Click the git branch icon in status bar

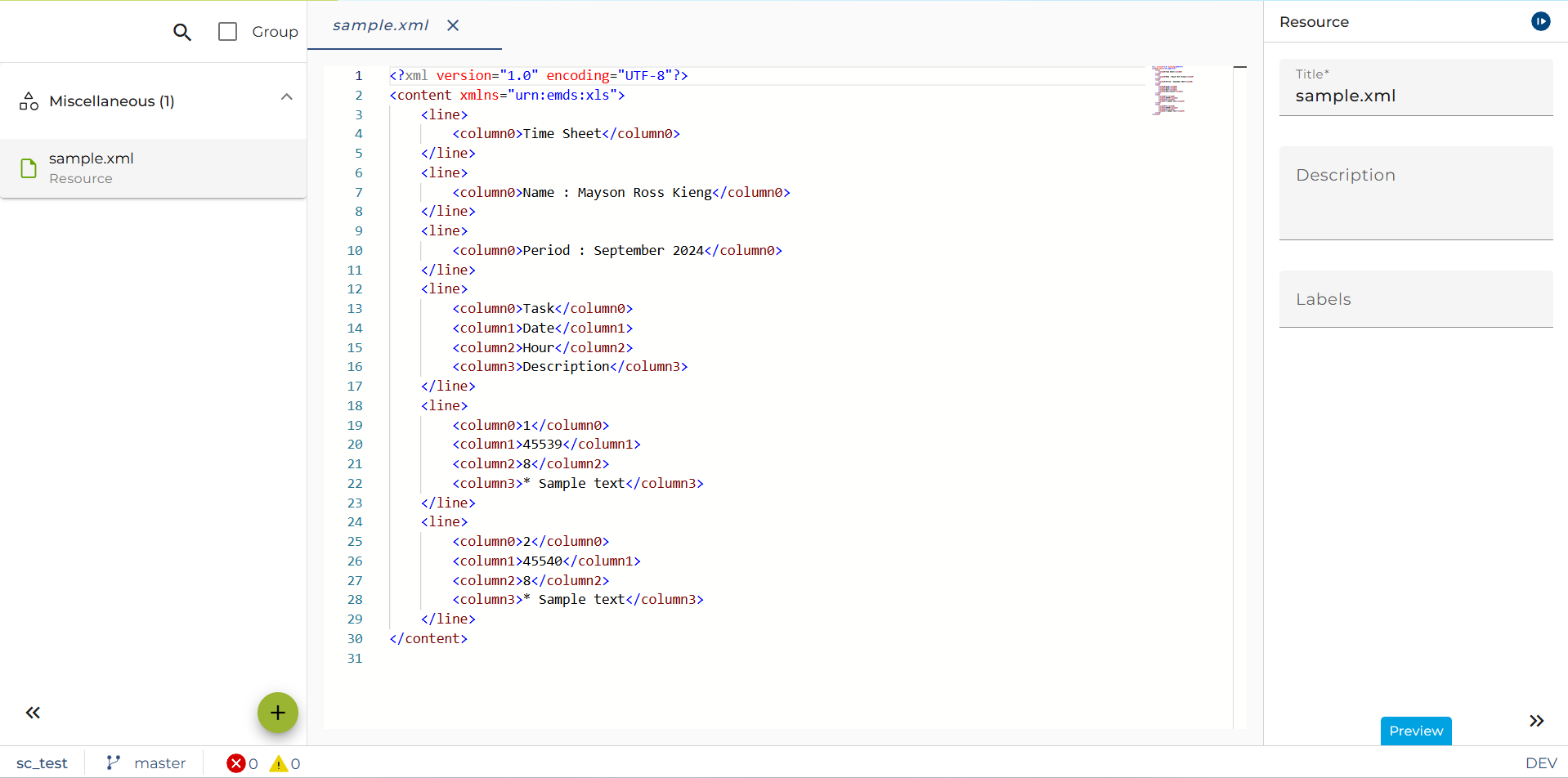coord(113,762)
